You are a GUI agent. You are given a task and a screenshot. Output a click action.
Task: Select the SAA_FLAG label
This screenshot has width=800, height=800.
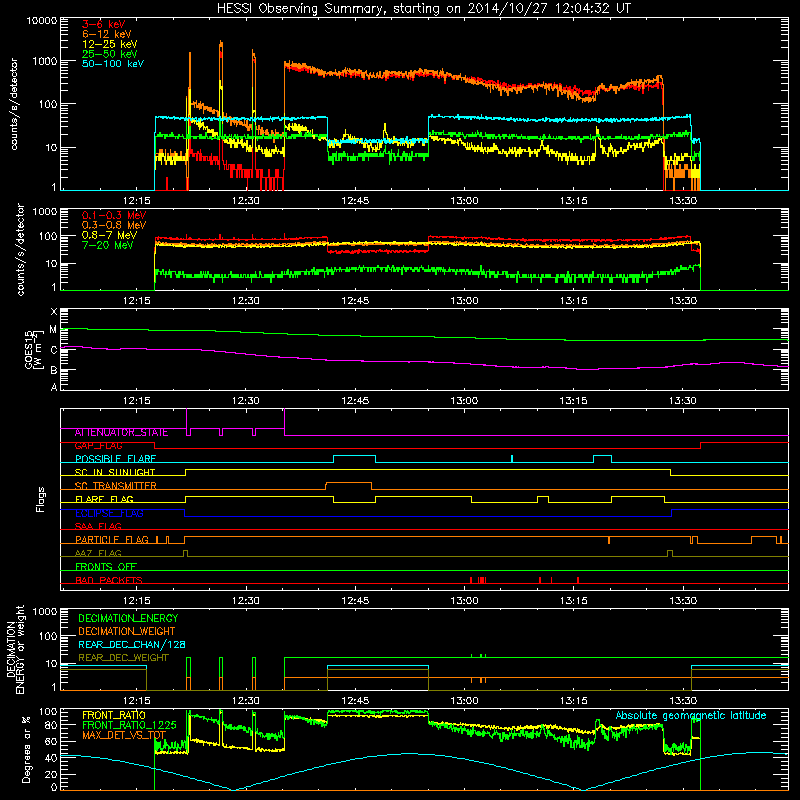(98, 526)
